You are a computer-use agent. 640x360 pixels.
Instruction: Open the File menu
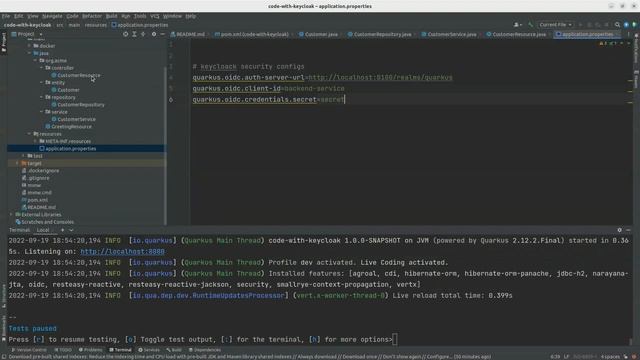(6, 16)
